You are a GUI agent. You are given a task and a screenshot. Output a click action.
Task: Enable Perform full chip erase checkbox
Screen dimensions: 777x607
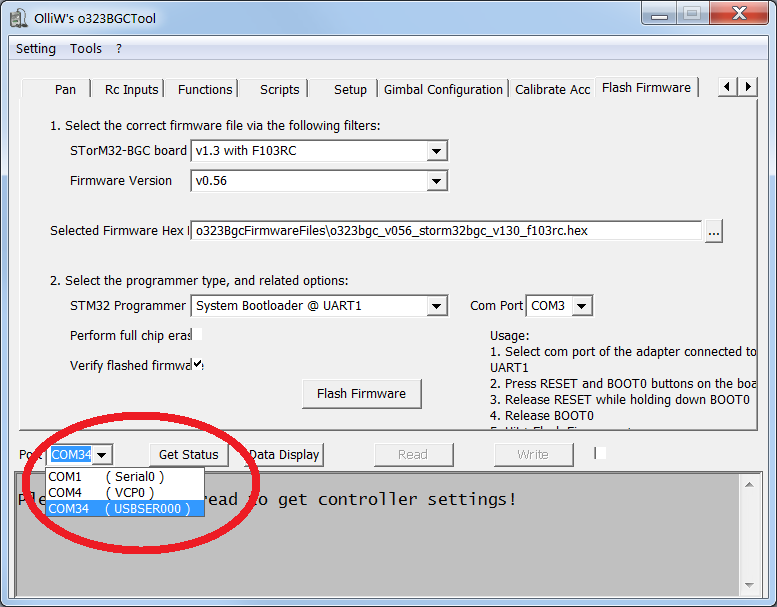[197, 334]
